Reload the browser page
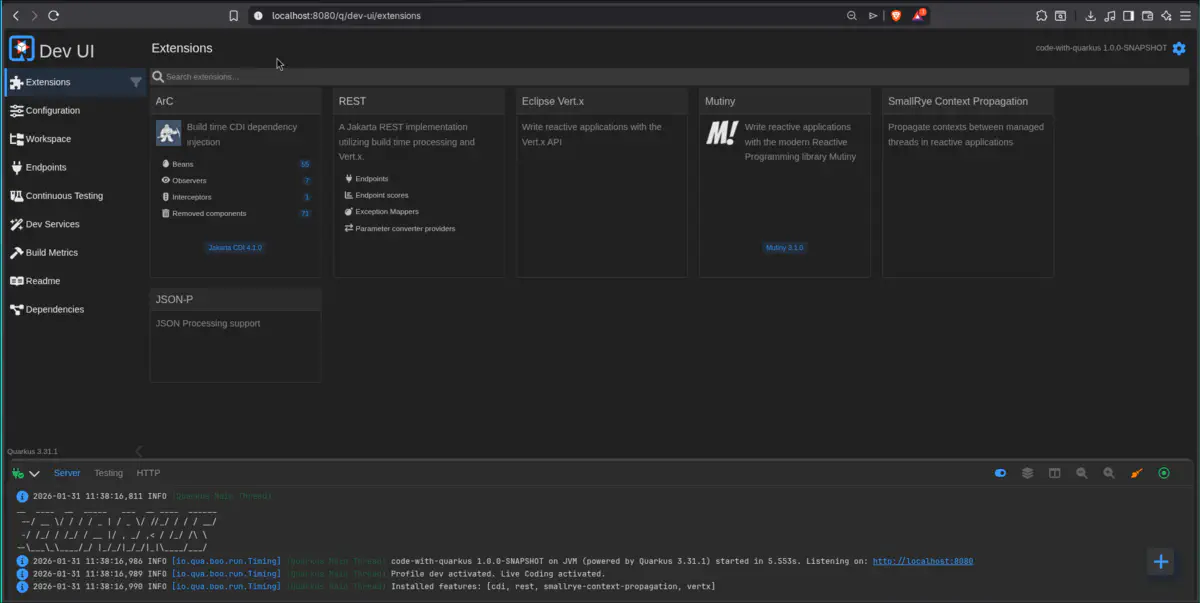The height and width of the screenshot is (603, 1200). coord(54,16)
